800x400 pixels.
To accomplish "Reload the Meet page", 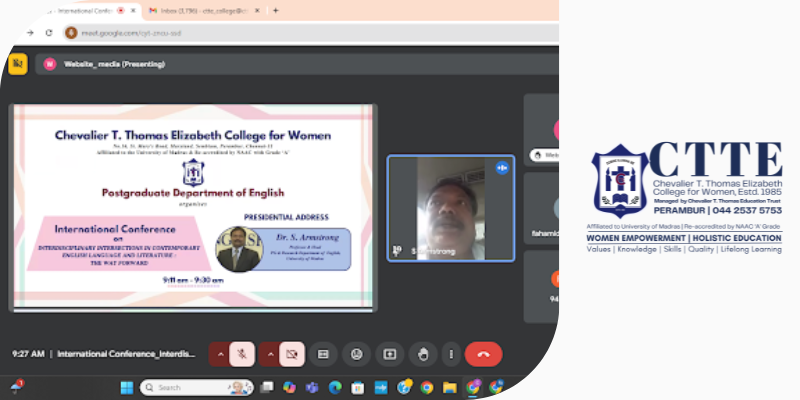I will tap(49, 33).
